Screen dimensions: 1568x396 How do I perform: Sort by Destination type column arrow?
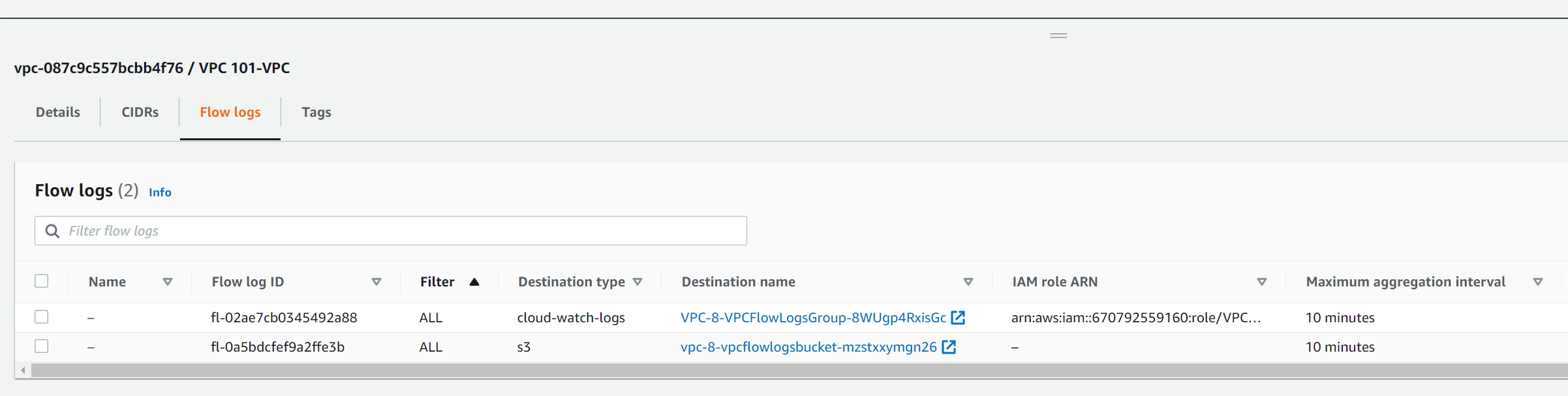click(x=638, y=282)
